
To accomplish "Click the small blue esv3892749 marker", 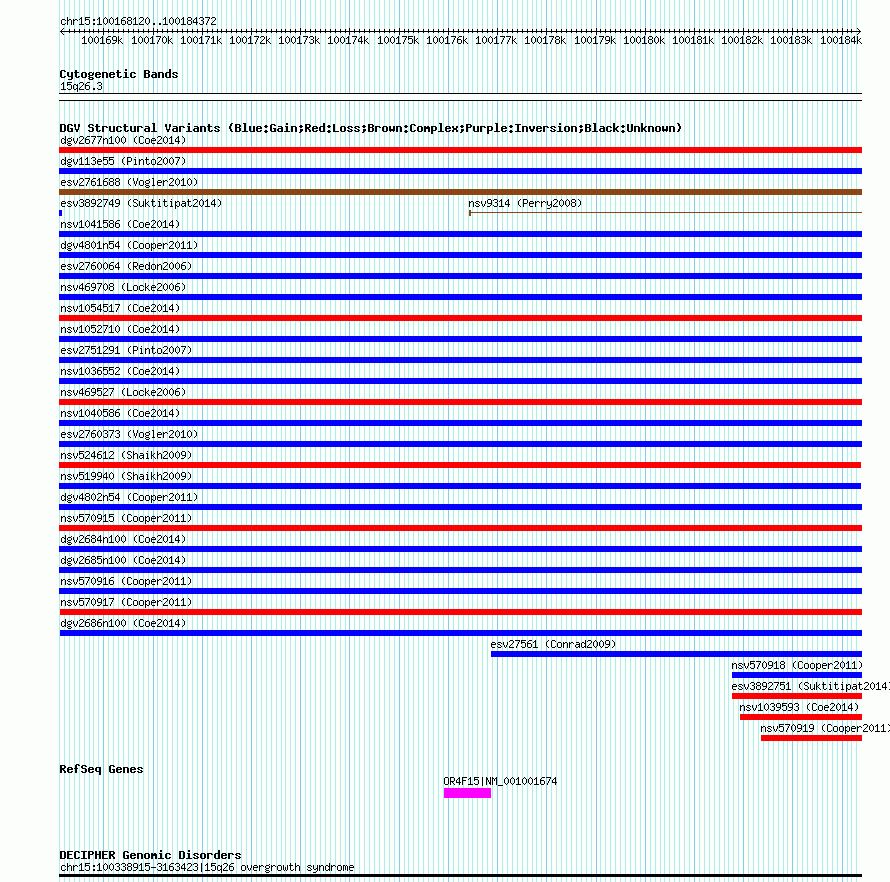I will point(61,213).
